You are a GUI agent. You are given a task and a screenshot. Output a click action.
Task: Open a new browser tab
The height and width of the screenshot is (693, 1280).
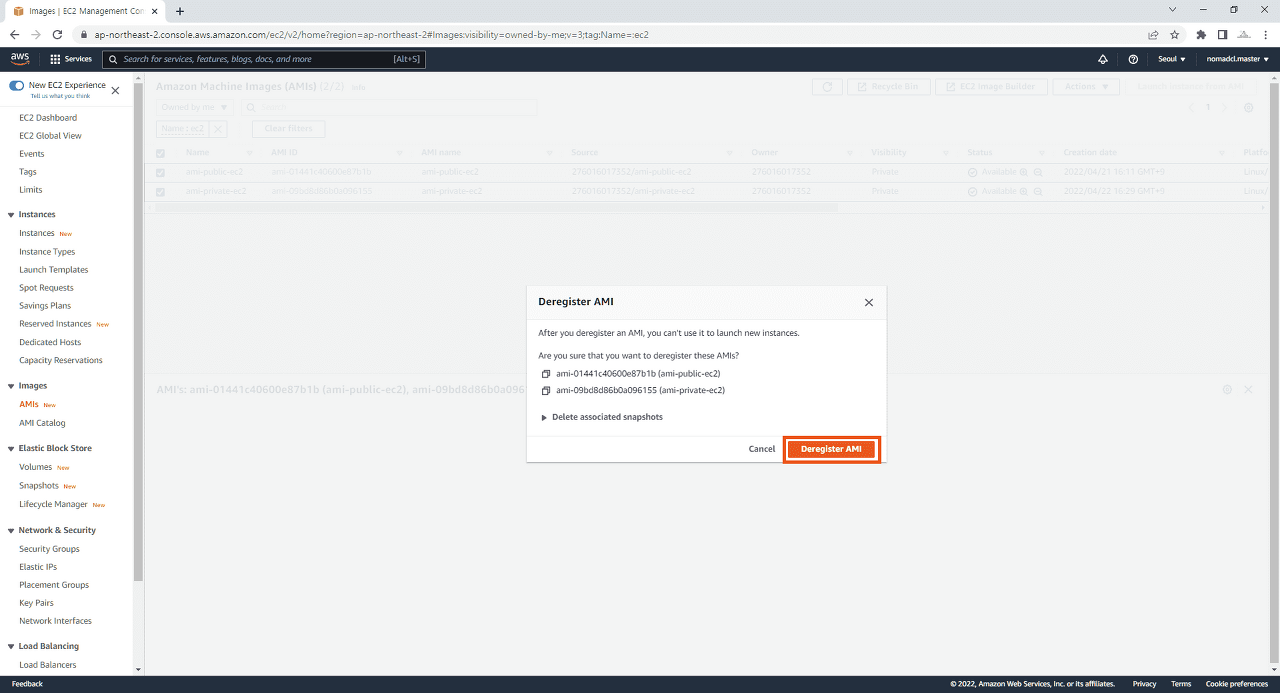(x=180, y=11)
